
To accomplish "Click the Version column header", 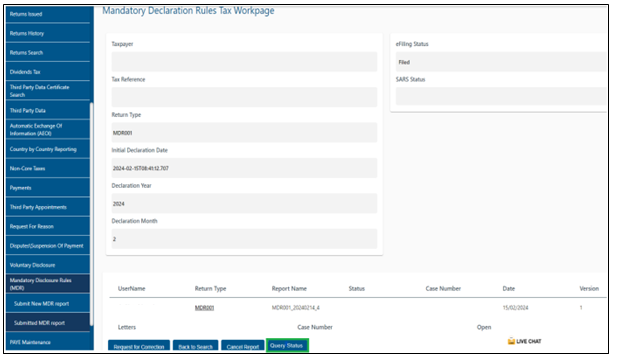I will [x=589, y=289].
